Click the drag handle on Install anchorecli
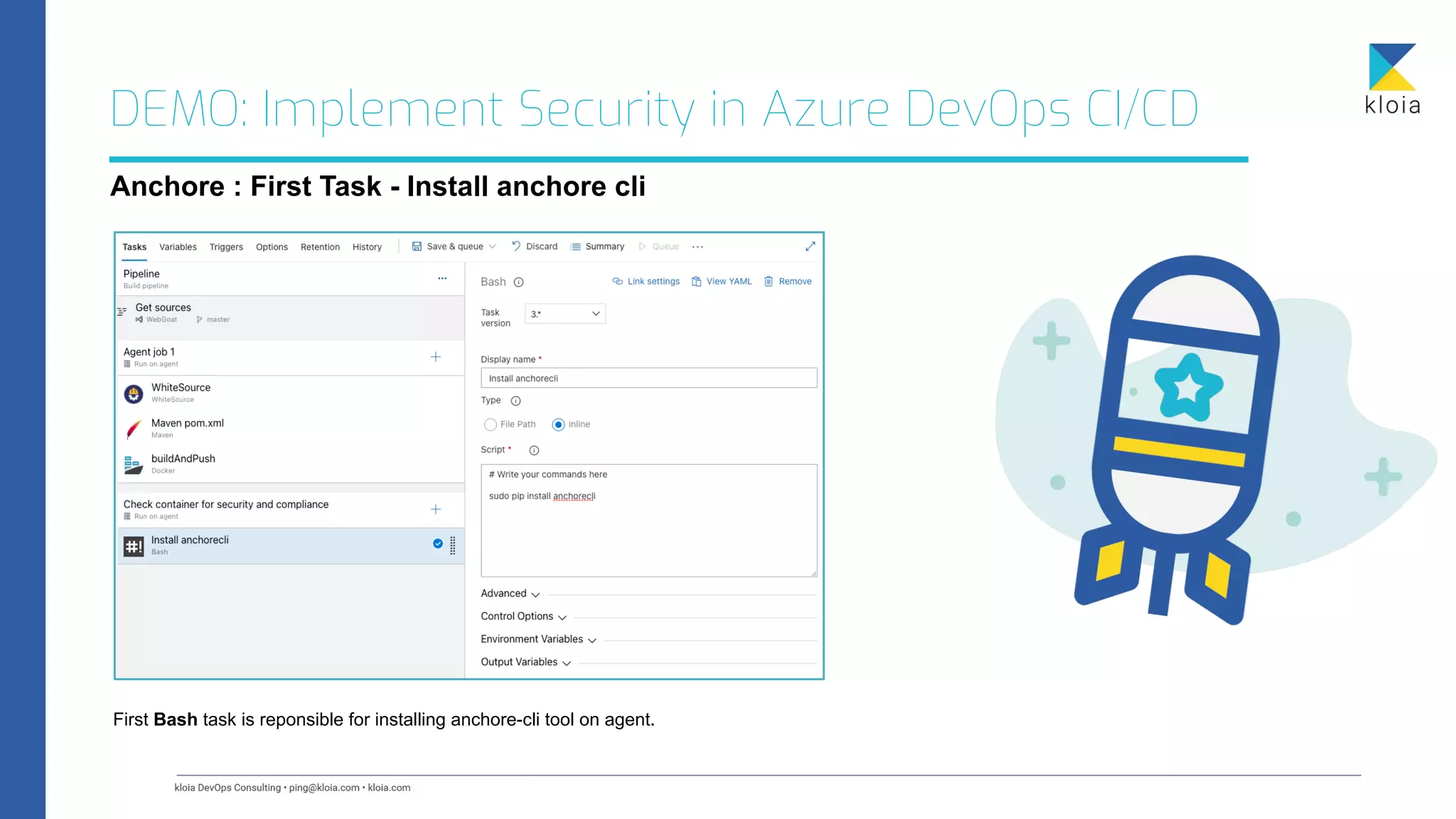 [453, 545]
